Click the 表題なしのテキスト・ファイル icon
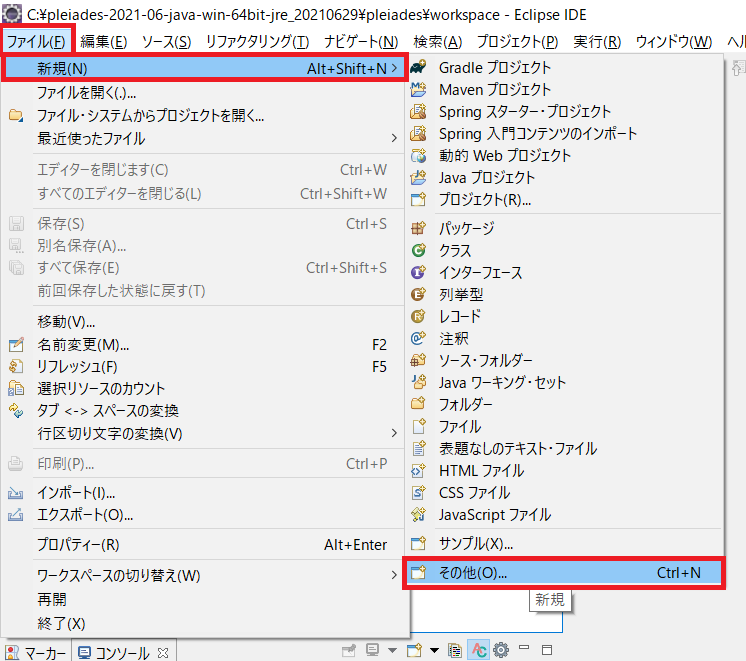The width and height of the screenshot is (746, 661). point(418,448)
